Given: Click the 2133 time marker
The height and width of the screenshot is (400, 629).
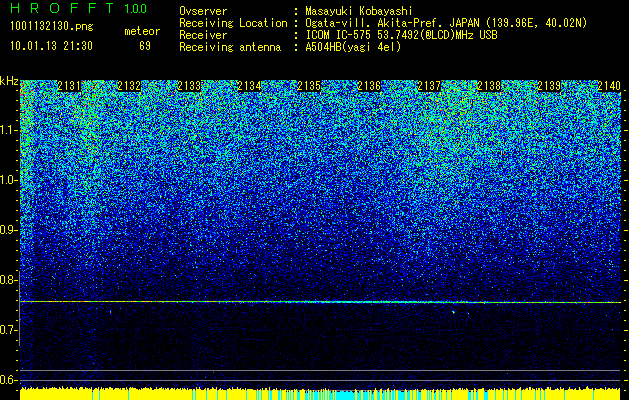Looking at the screenshot, I should click(189, 86).
